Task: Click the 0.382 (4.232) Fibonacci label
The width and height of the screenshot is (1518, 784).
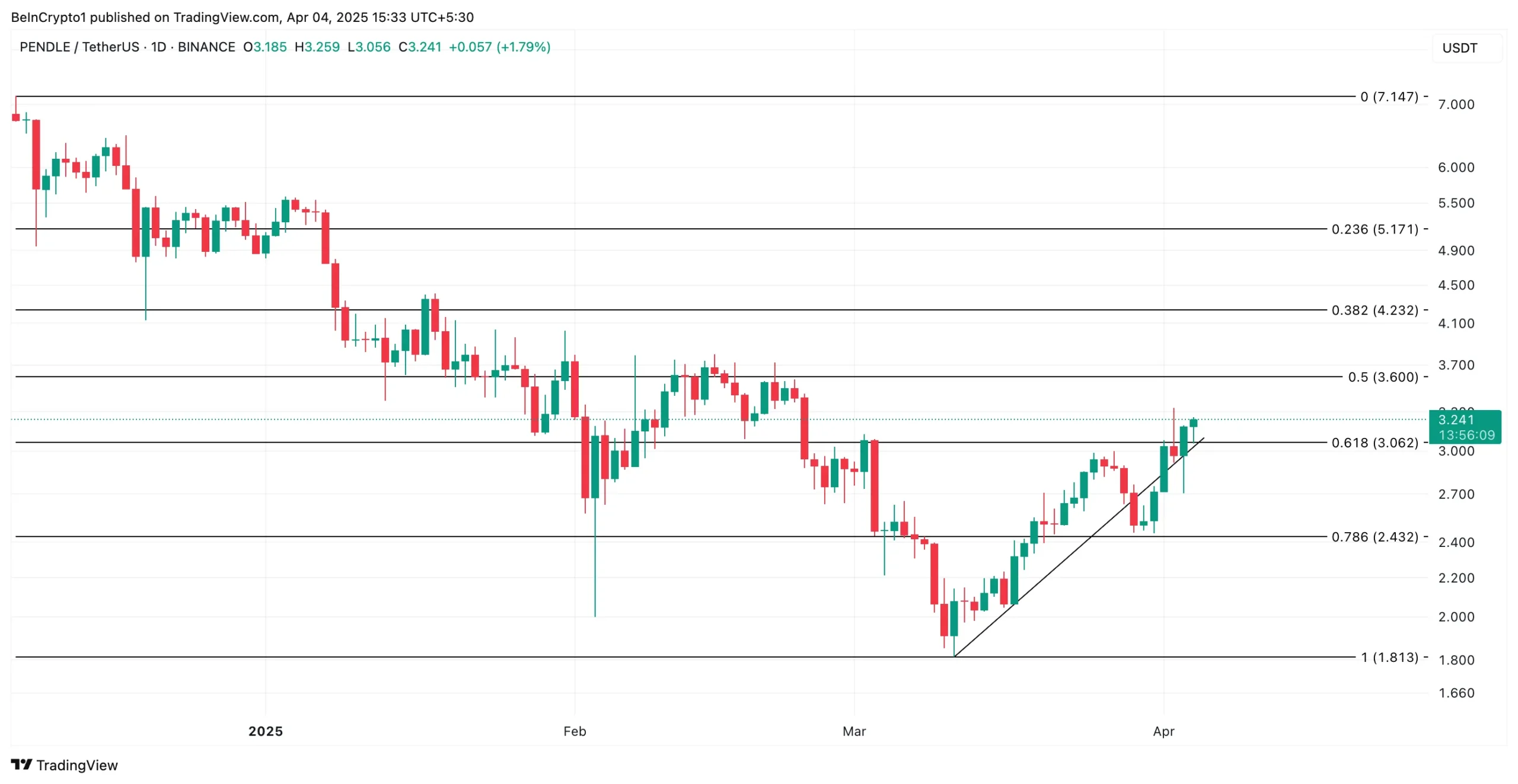Action: click(x=1375, y=311)
